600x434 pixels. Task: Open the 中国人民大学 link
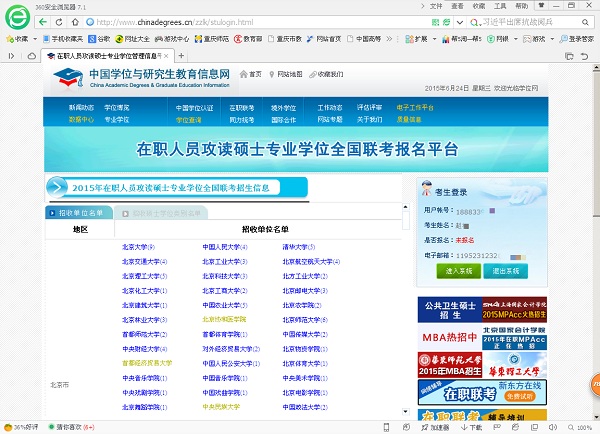(x=225, y=247)
